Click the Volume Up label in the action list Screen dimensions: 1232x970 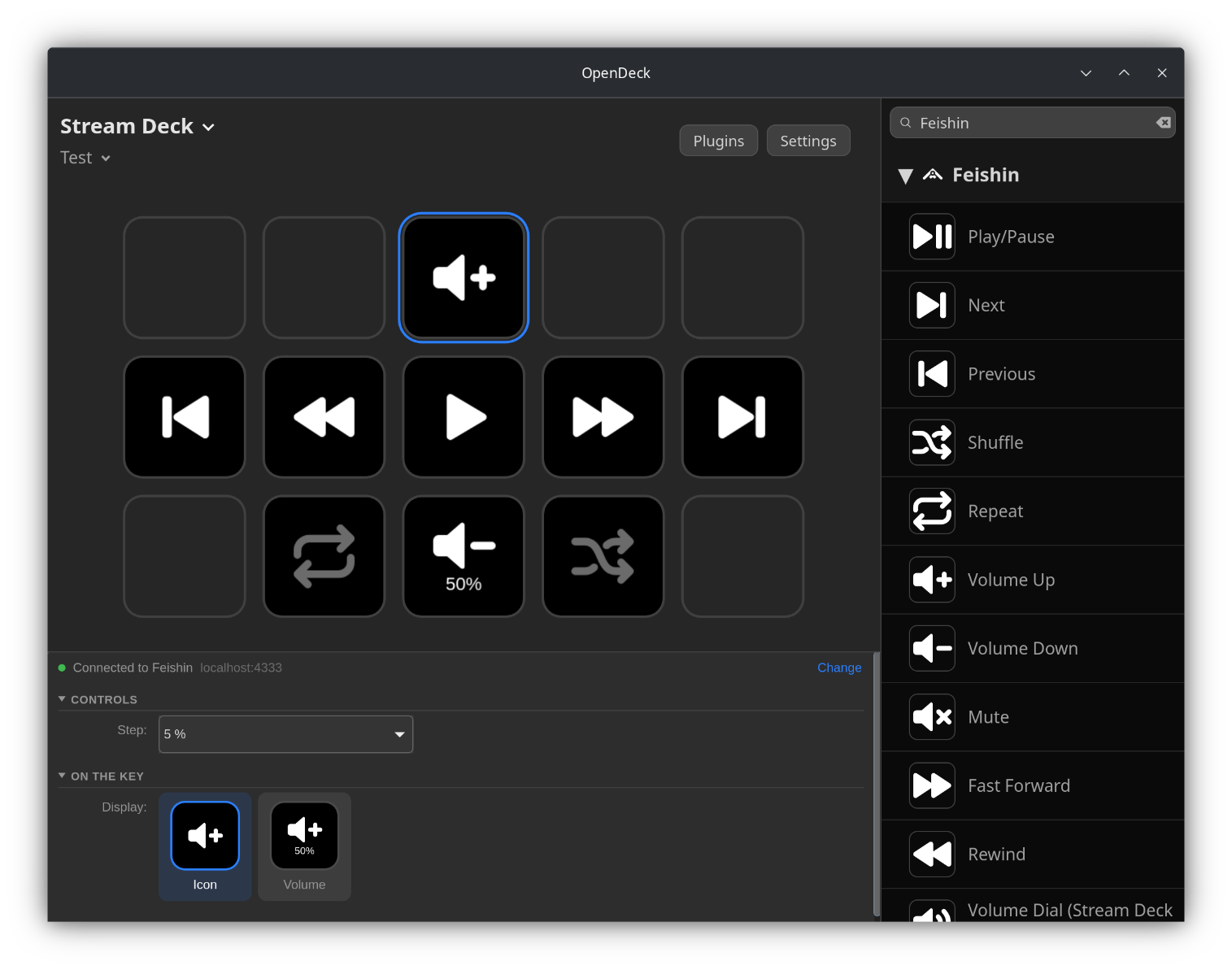click(1011, 580)
